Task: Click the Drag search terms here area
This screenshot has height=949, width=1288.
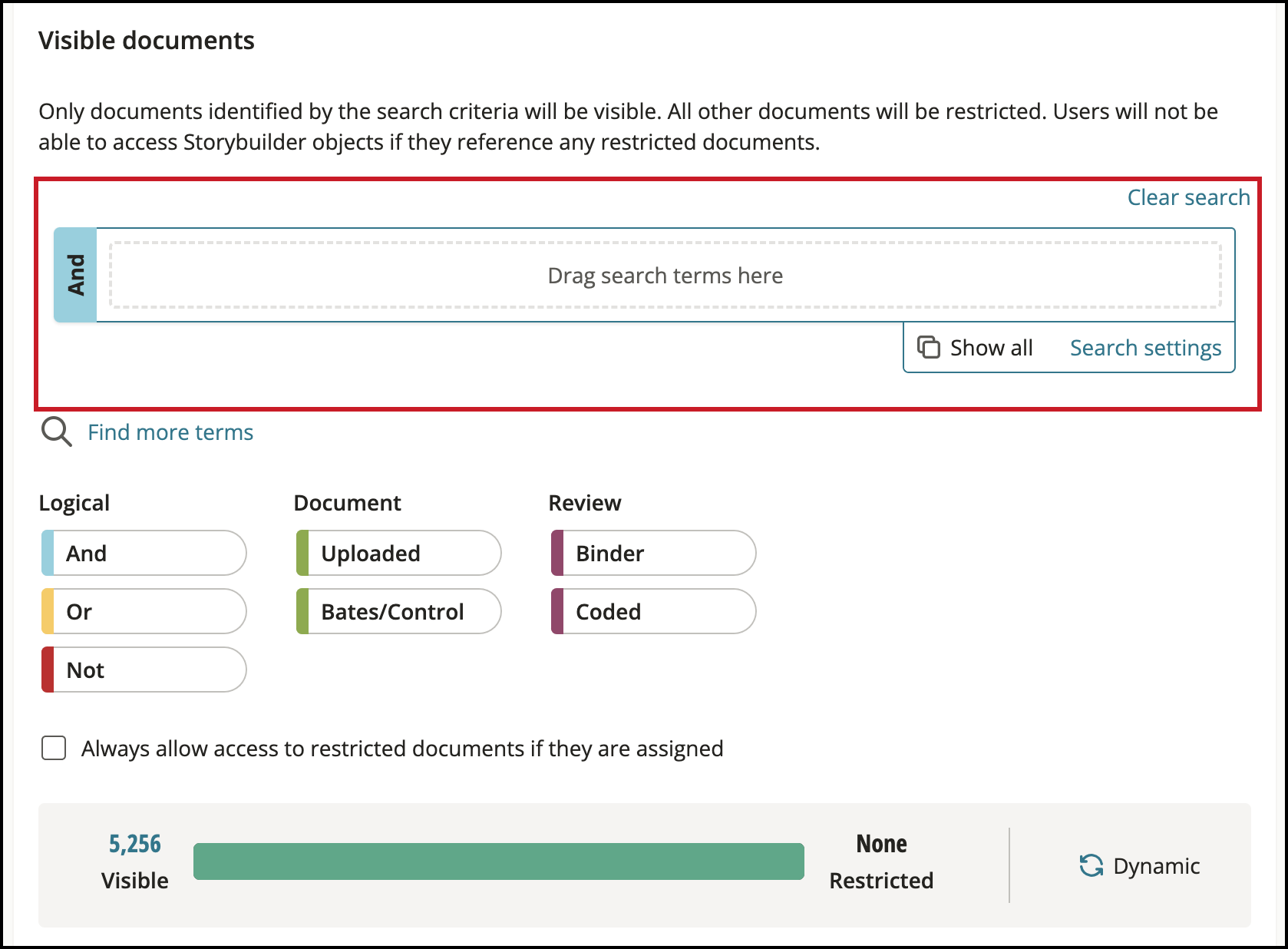Action: [665, 275]
